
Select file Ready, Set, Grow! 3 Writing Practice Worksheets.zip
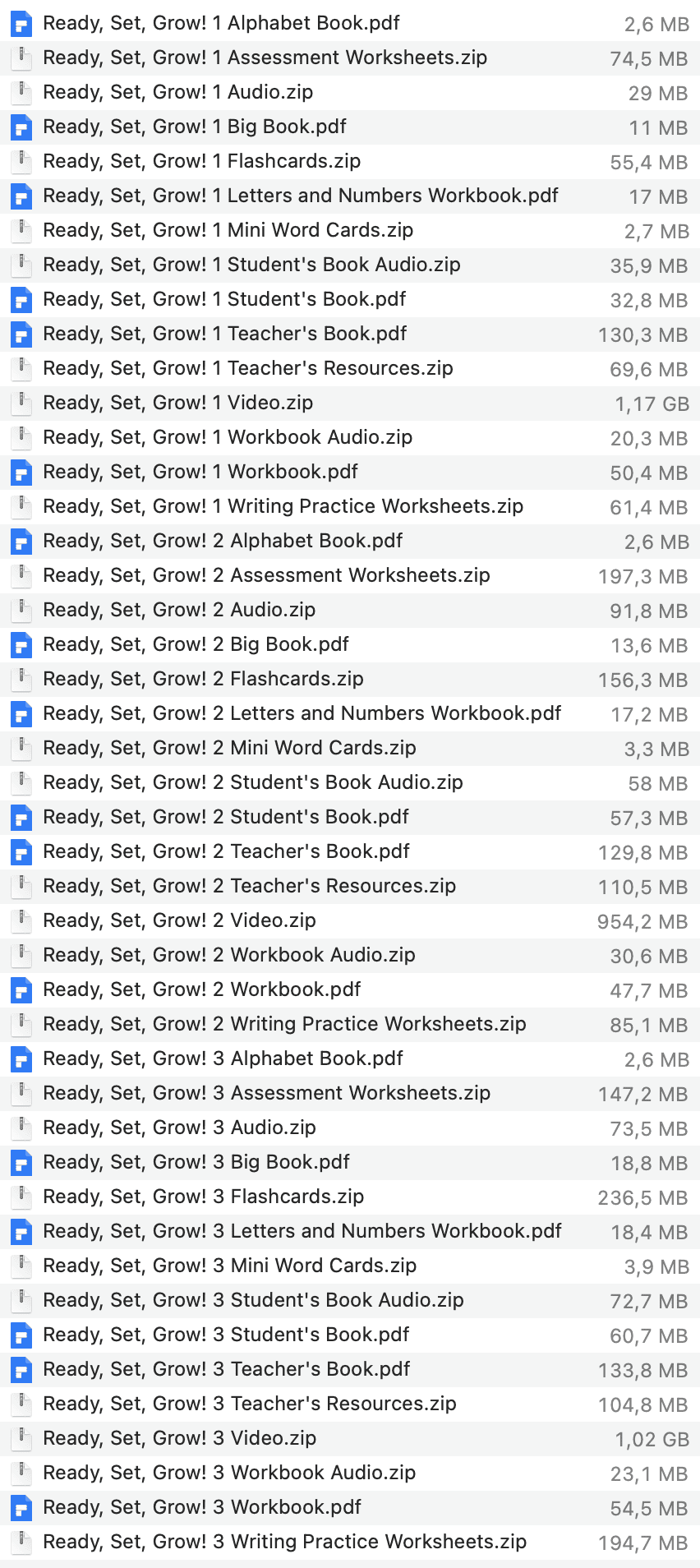point(350,1542)
